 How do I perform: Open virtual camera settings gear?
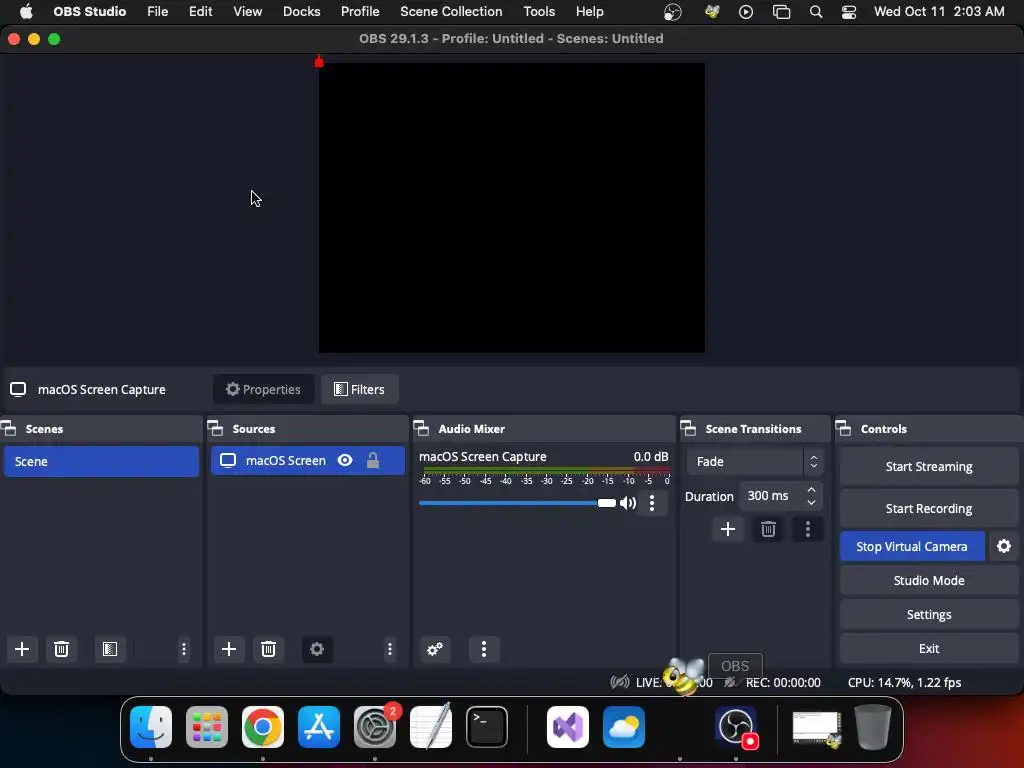pyautogui.click(x=1004, y=547)
